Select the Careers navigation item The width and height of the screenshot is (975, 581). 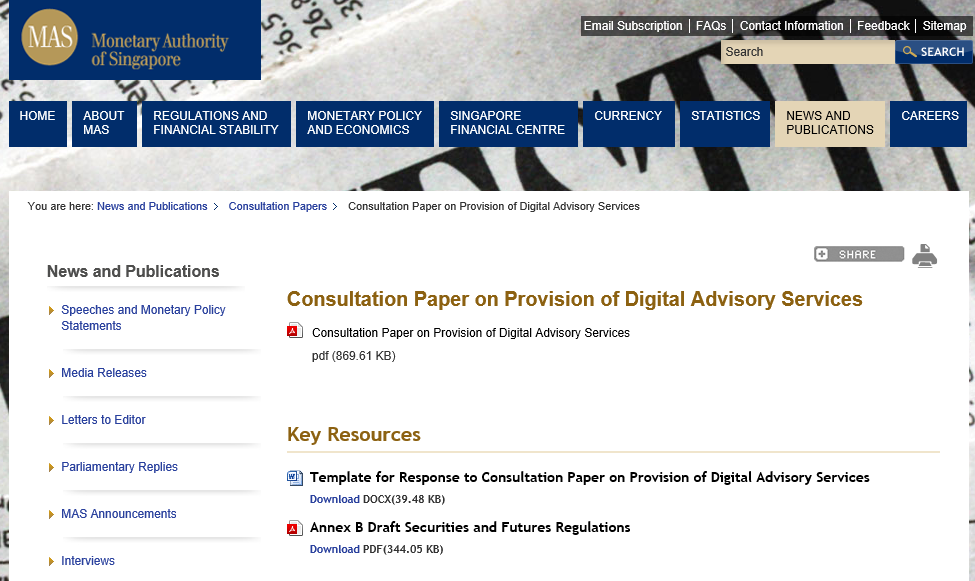click(x=929, y=116)
